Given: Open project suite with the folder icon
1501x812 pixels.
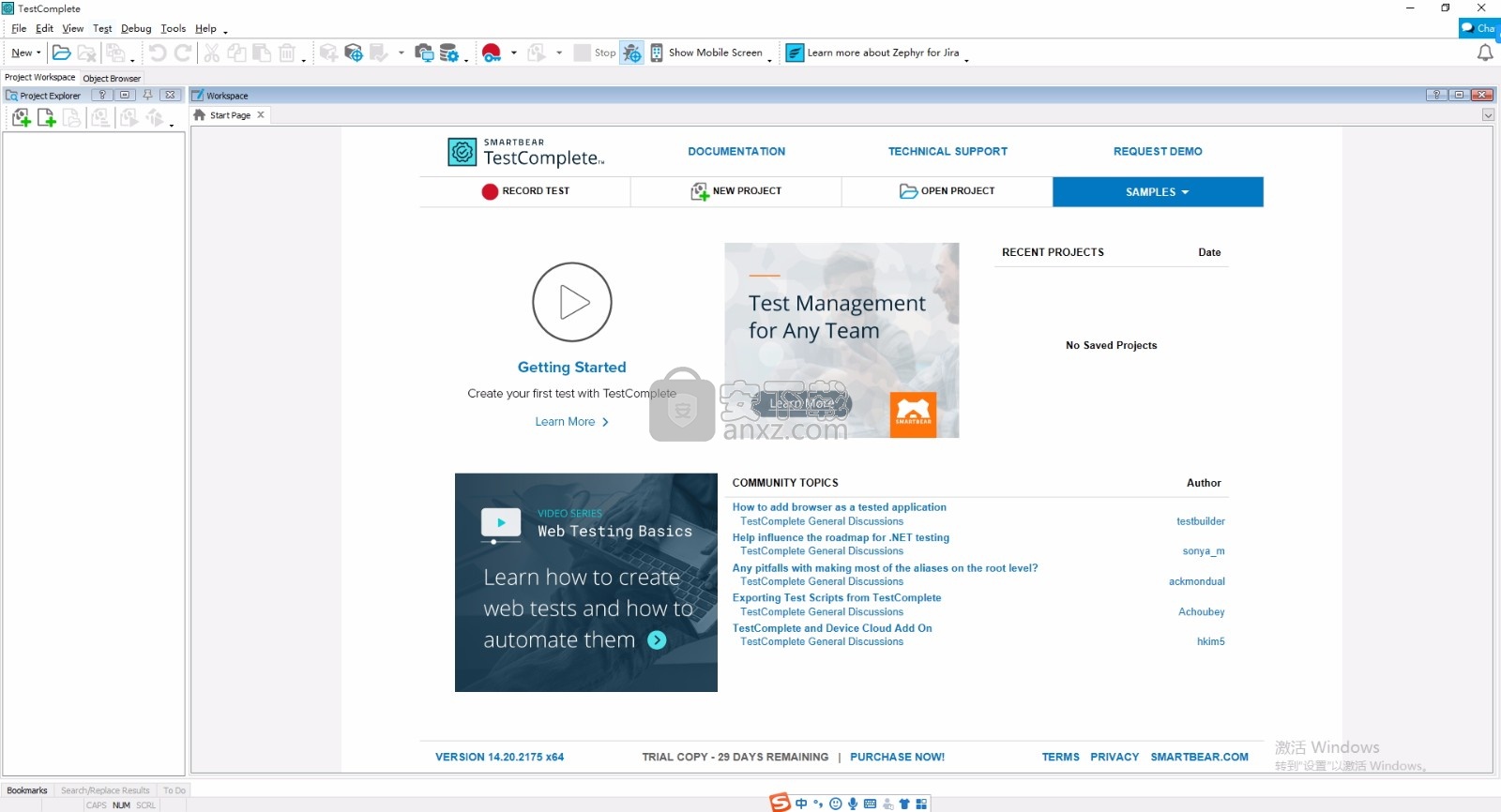Looking at the screenshot, I should point(61,53).
